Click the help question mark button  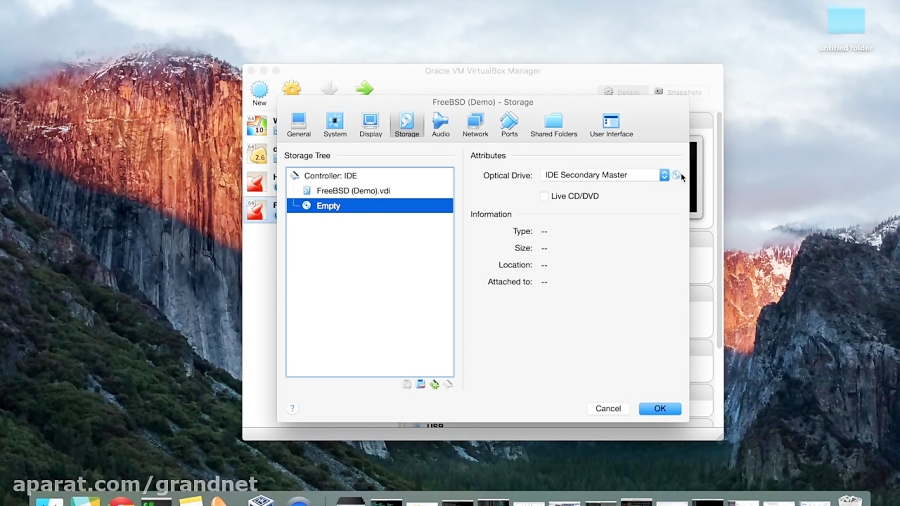(x=292, y=408)
